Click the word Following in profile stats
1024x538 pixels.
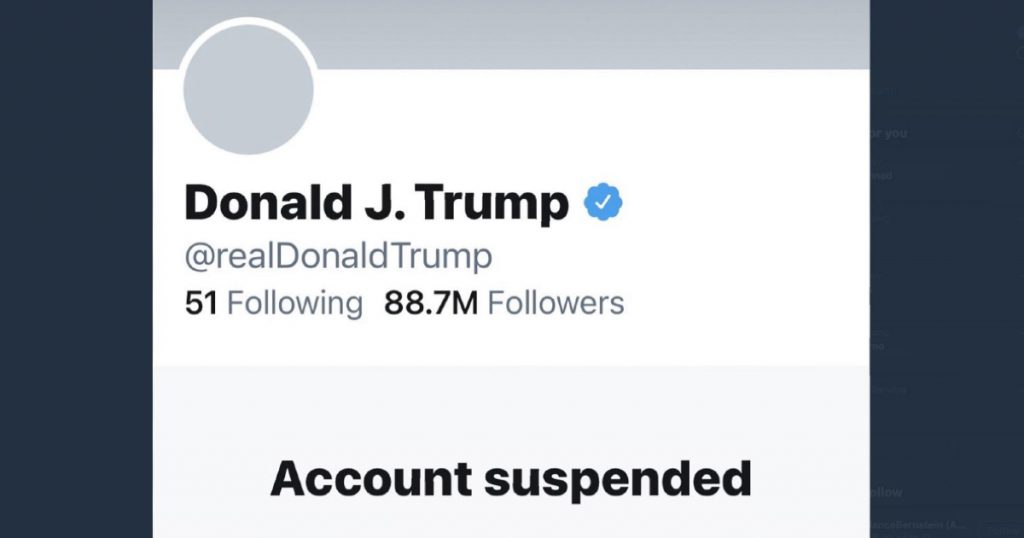(x=295, y=303)
